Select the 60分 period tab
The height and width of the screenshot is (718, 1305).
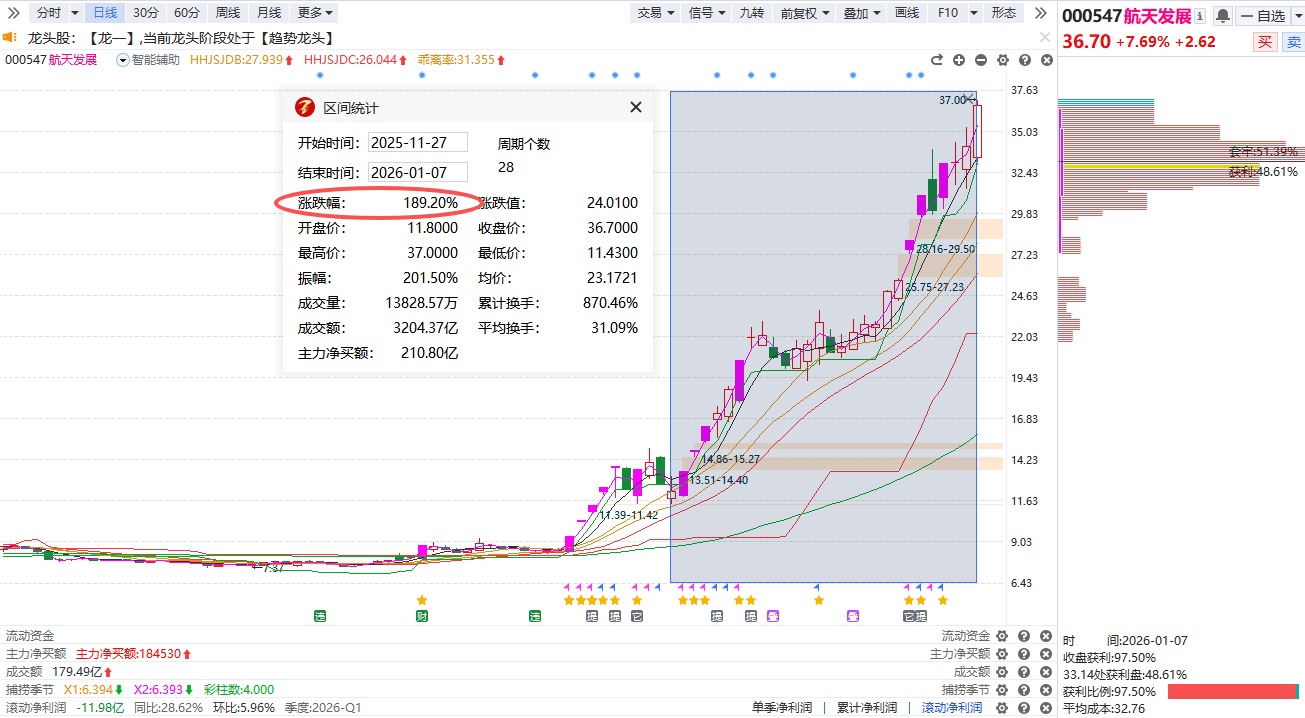click(186, 13)
